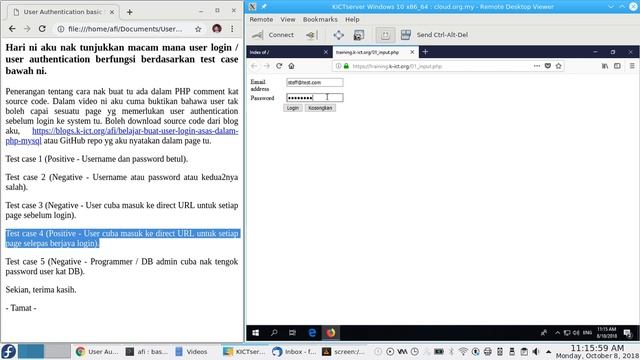
Task: Open Task View in remote Windows taskbar
Action: (x=292, y=333)
